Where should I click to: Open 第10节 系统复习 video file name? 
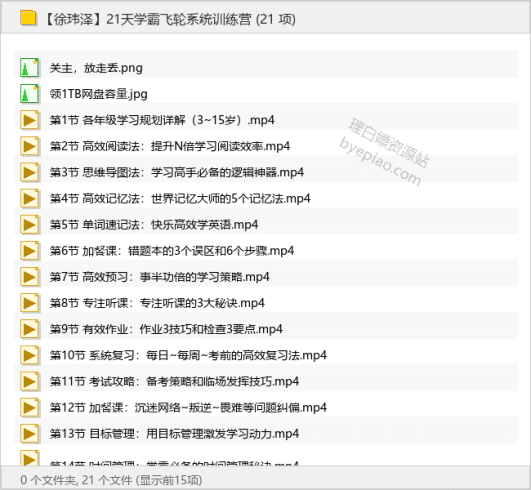(x=188, y=355)
